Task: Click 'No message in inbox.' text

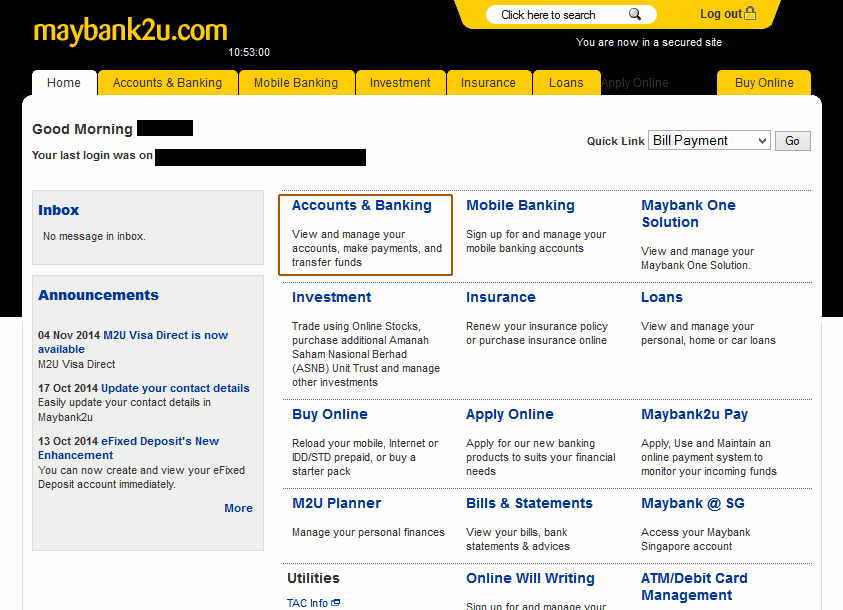Action: click(94, 236)
